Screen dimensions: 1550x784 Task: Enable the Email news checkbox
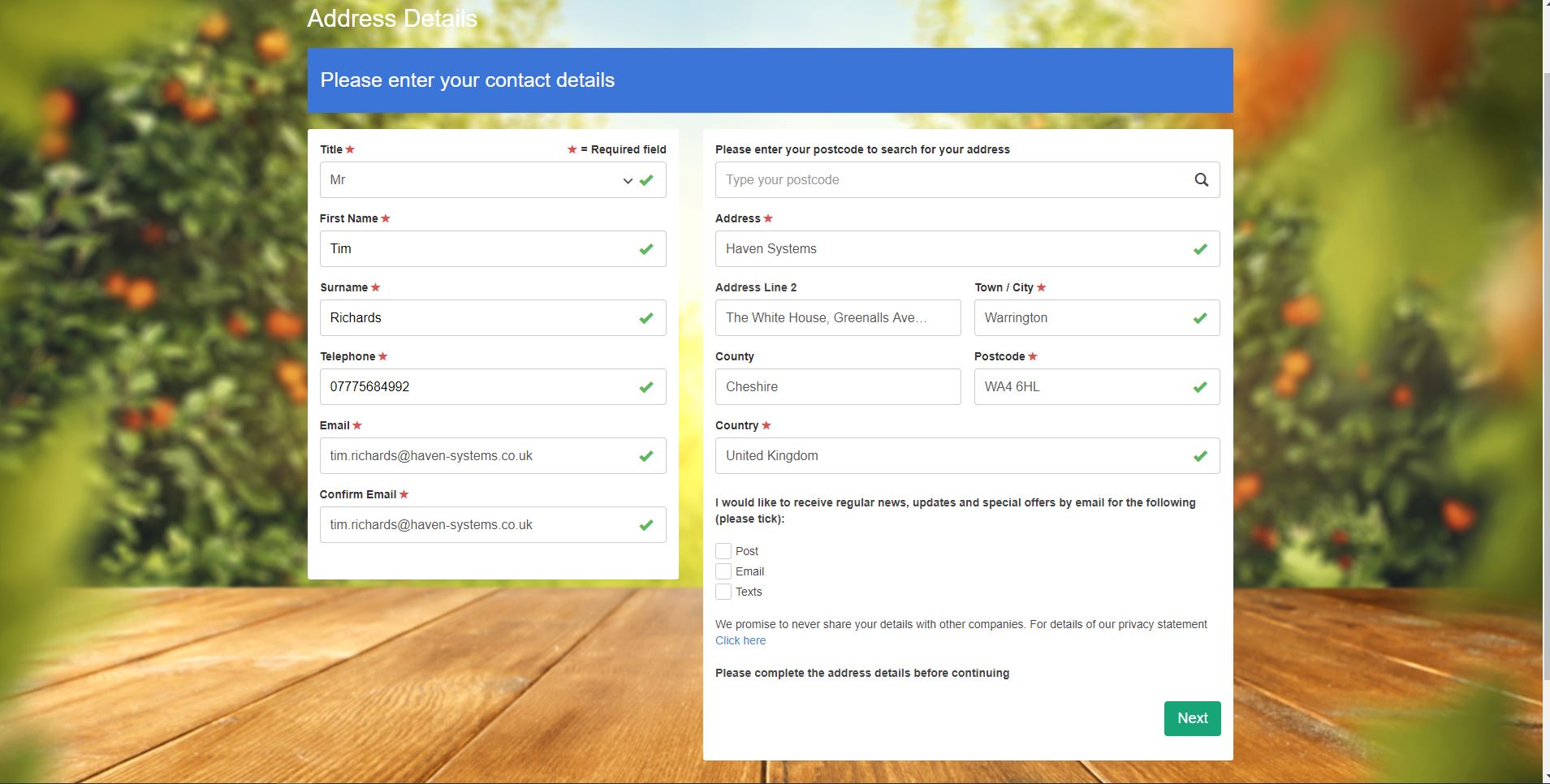pyautogui.click(x=723, y=571)
